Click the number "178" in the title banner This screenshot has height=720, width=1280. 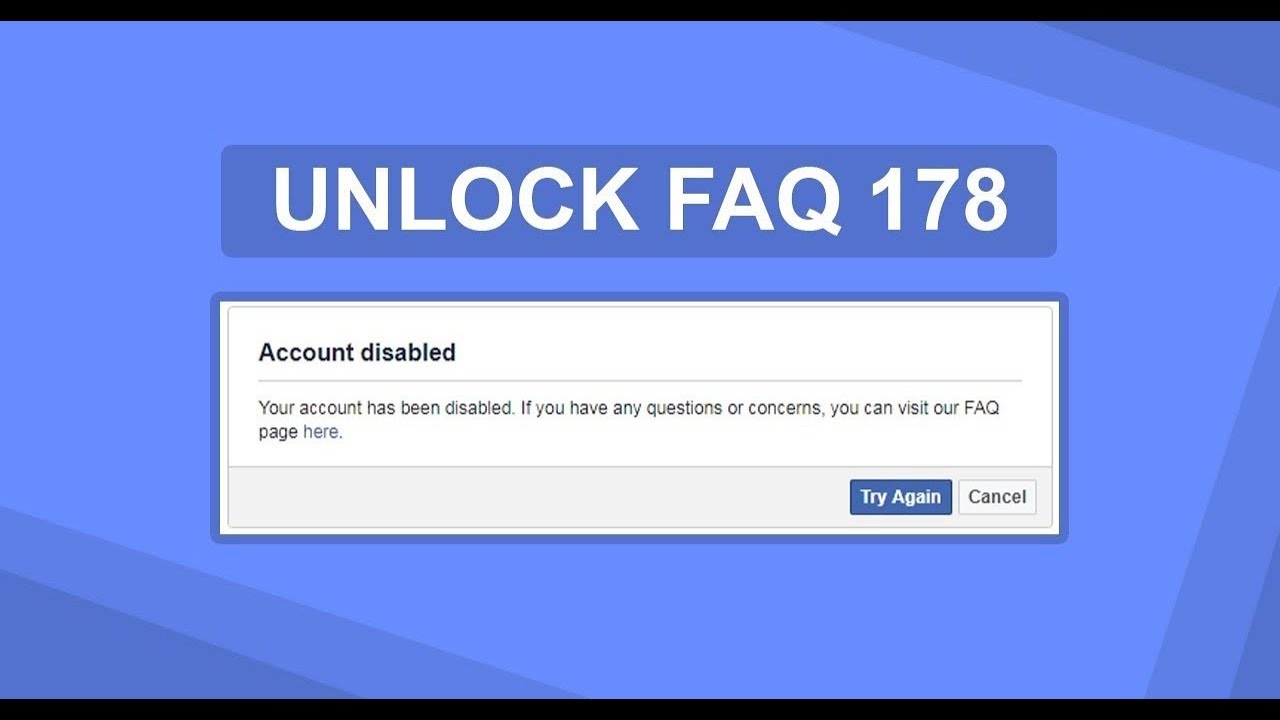(938, 200)
